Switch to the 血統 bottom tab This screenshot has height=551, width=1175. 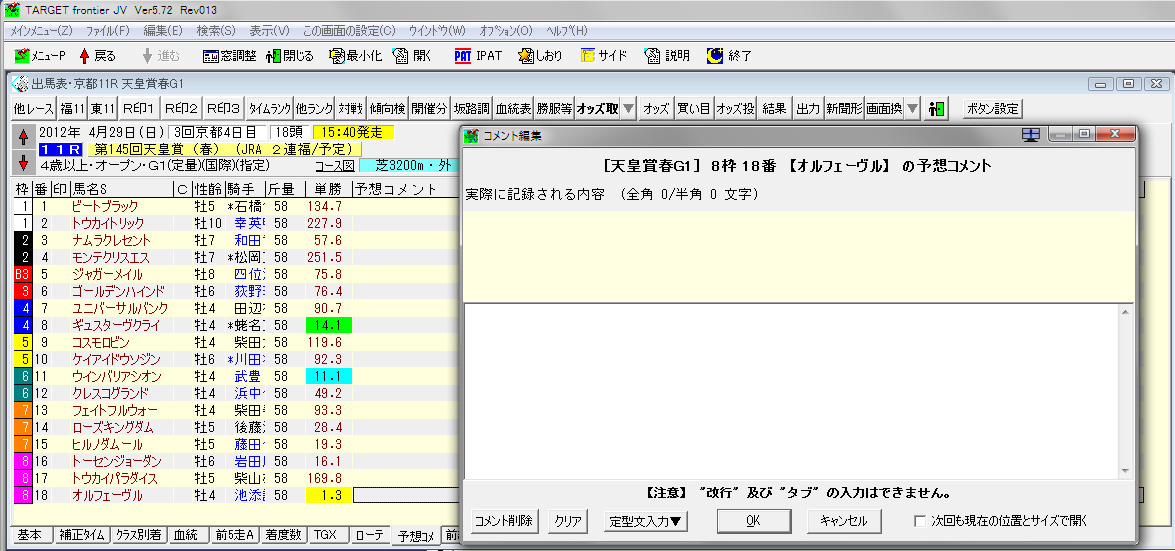[x=185, y=536]
